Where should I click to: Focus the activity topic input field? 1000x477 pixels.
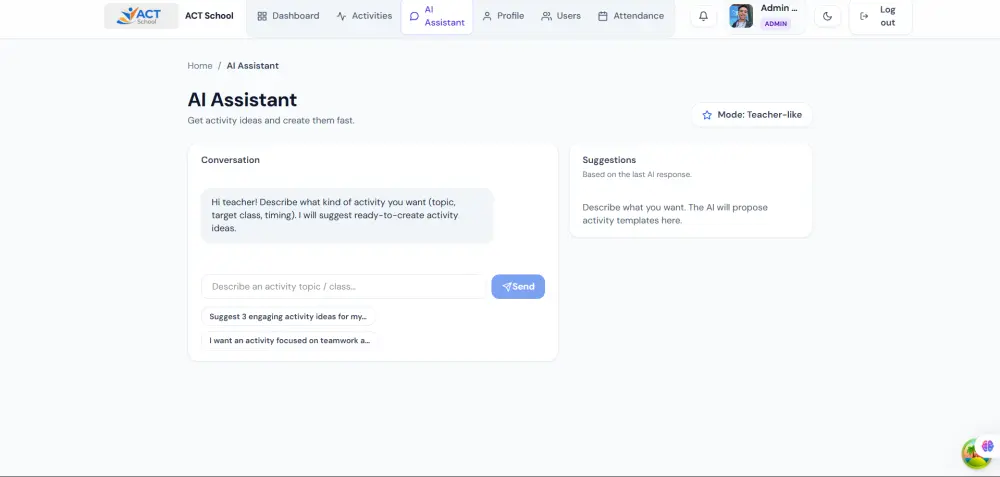[x=343, y=286]
